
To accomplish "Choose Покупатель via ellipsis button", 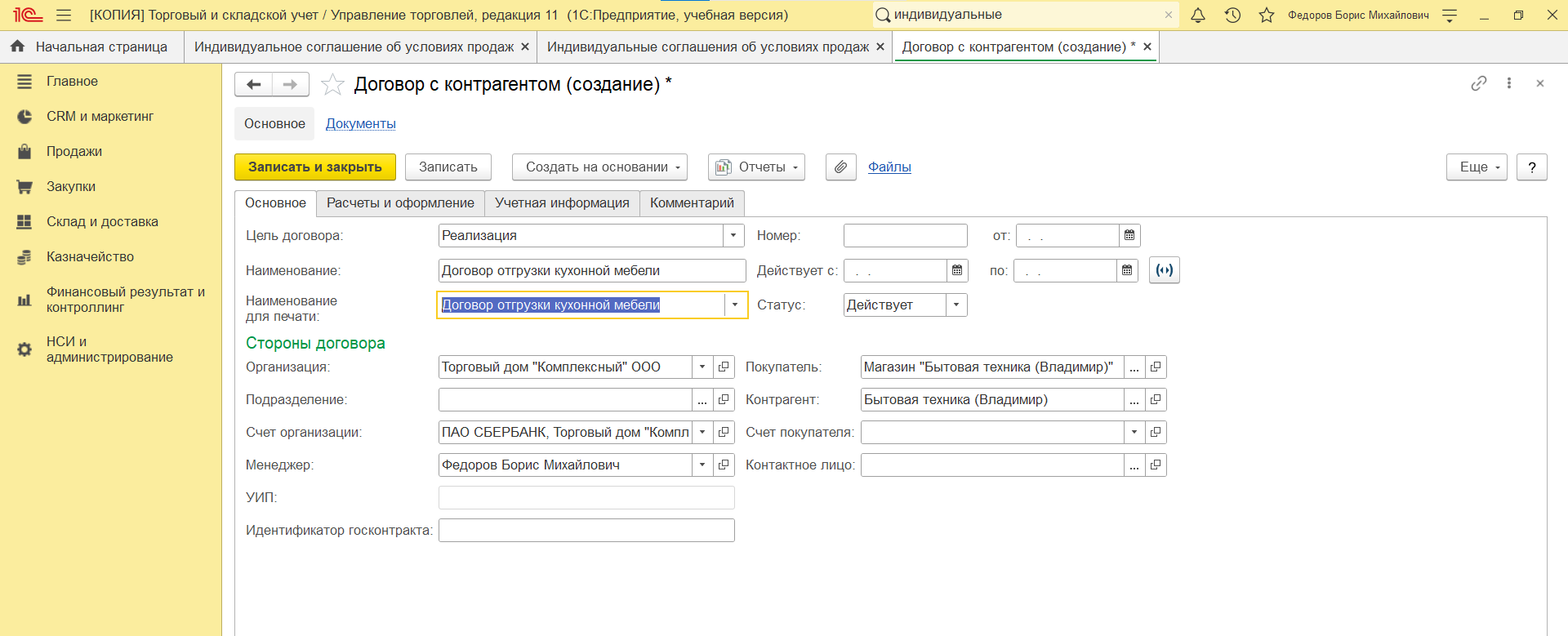I will pyautogui.click(x=1134, y=367).
